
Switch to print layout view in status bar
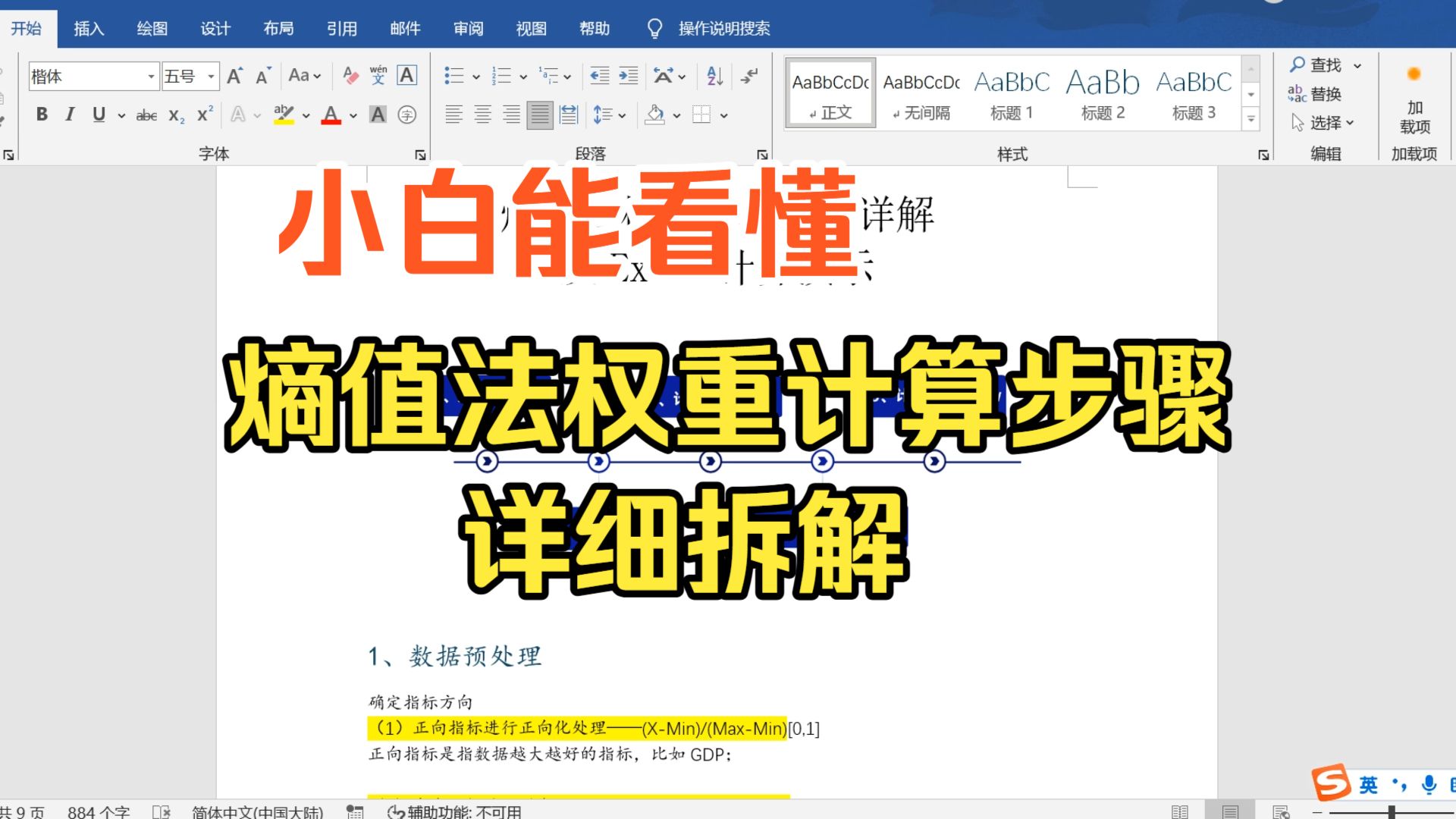click(1230, 811)
